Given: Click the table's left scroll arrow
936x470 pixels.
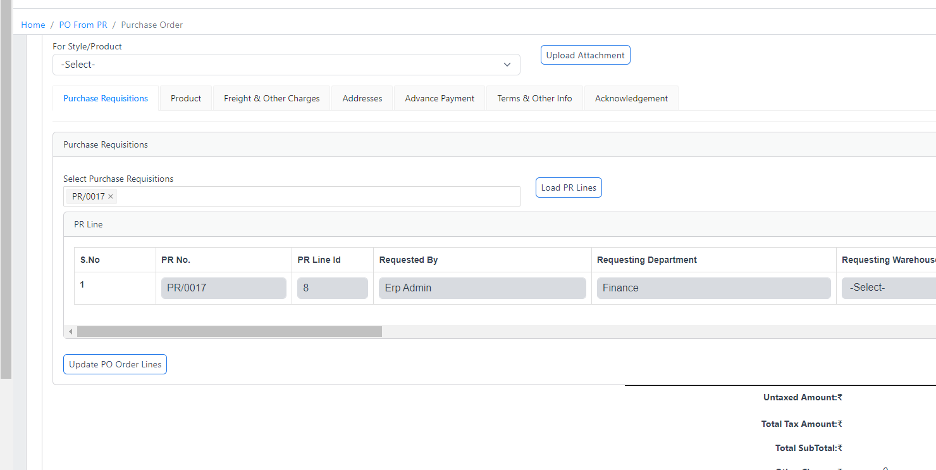Looking at the screenshot, I should pos(70,331).
